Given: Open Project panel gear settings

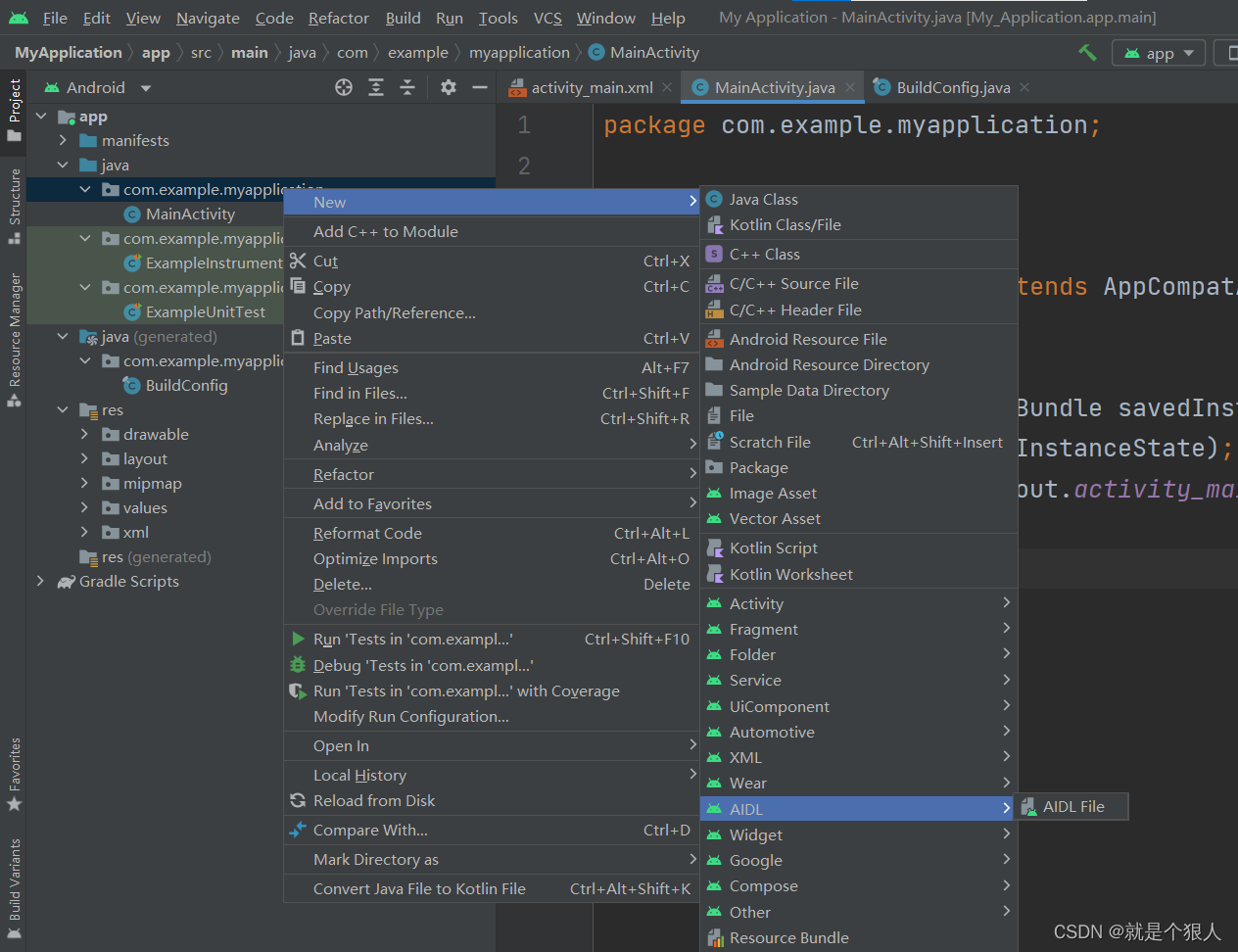Looking at the screenshot, I should 449,87.
